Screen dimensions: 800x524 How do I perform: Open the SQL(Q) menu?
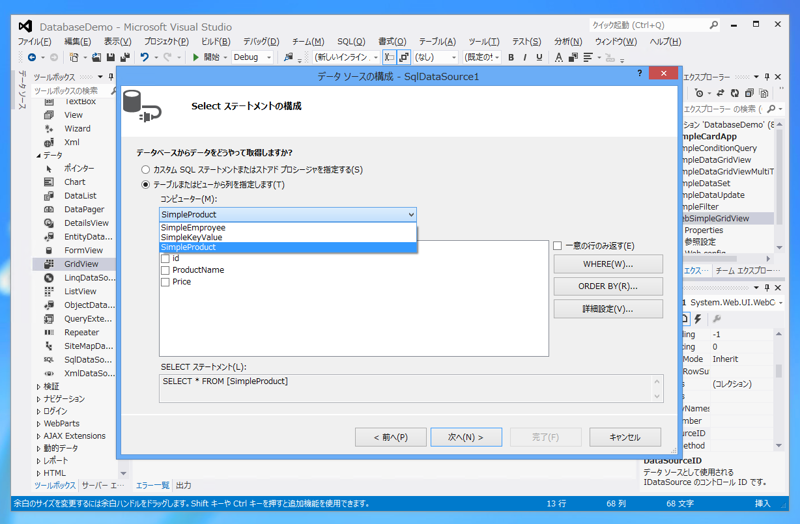click(x=351, y=42)
